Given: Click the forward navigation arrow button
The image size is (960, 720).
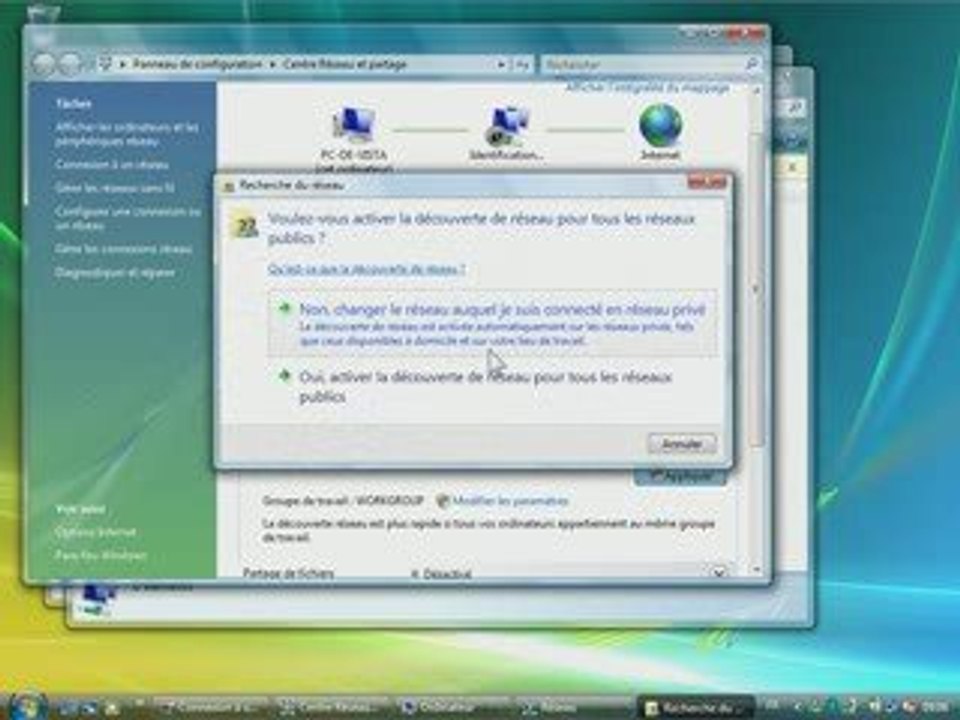Looking at the screenshot, I should 71,64.
